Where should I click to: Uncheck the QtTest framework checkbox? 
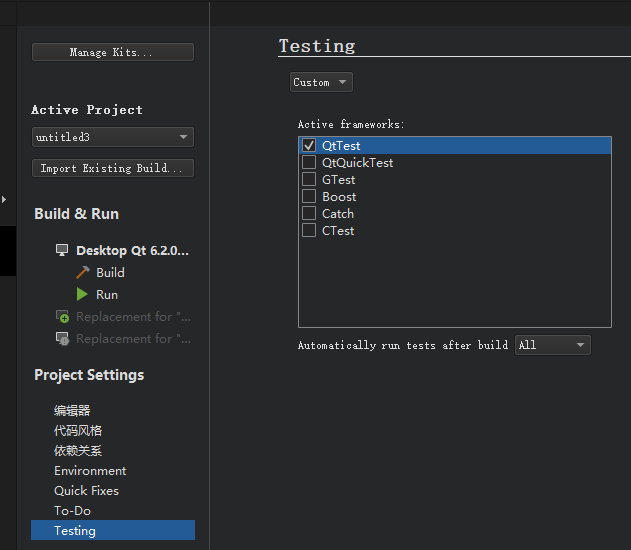pos(309,145)
